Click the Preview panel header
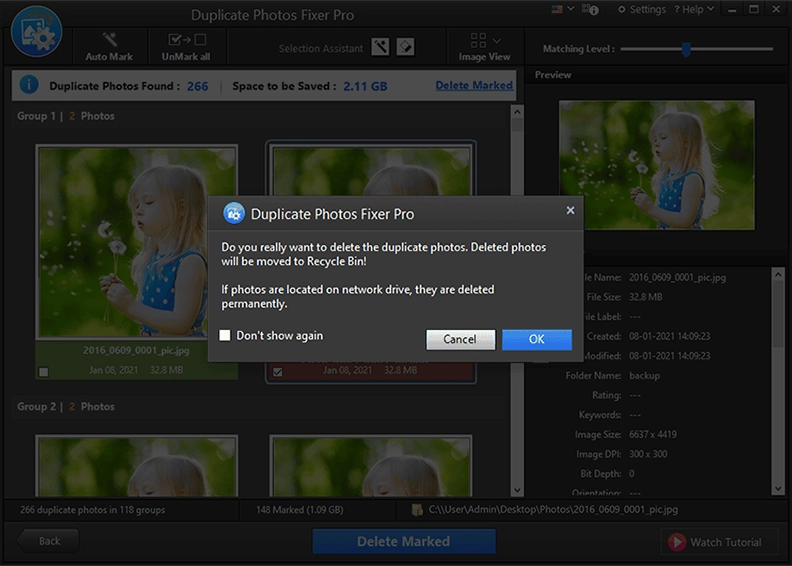Image resolution: width=792 pixels, height=566 pixels. (553, 75)
